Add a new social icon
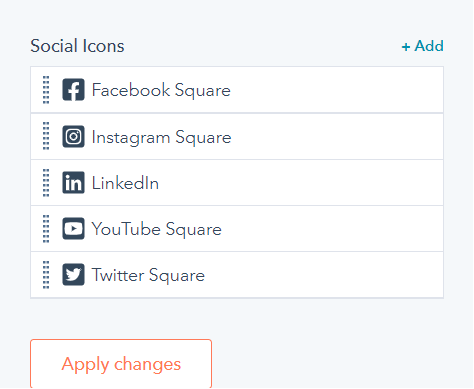 [422, 46]
